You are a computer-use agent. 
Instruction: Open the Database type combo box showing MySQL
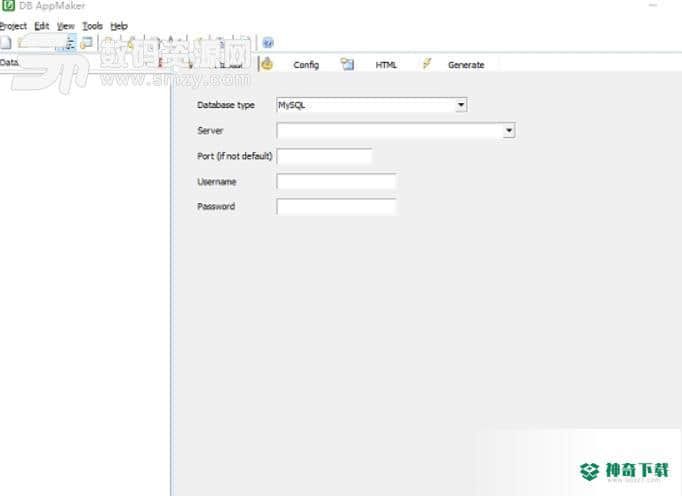click(x=371, y=105)
